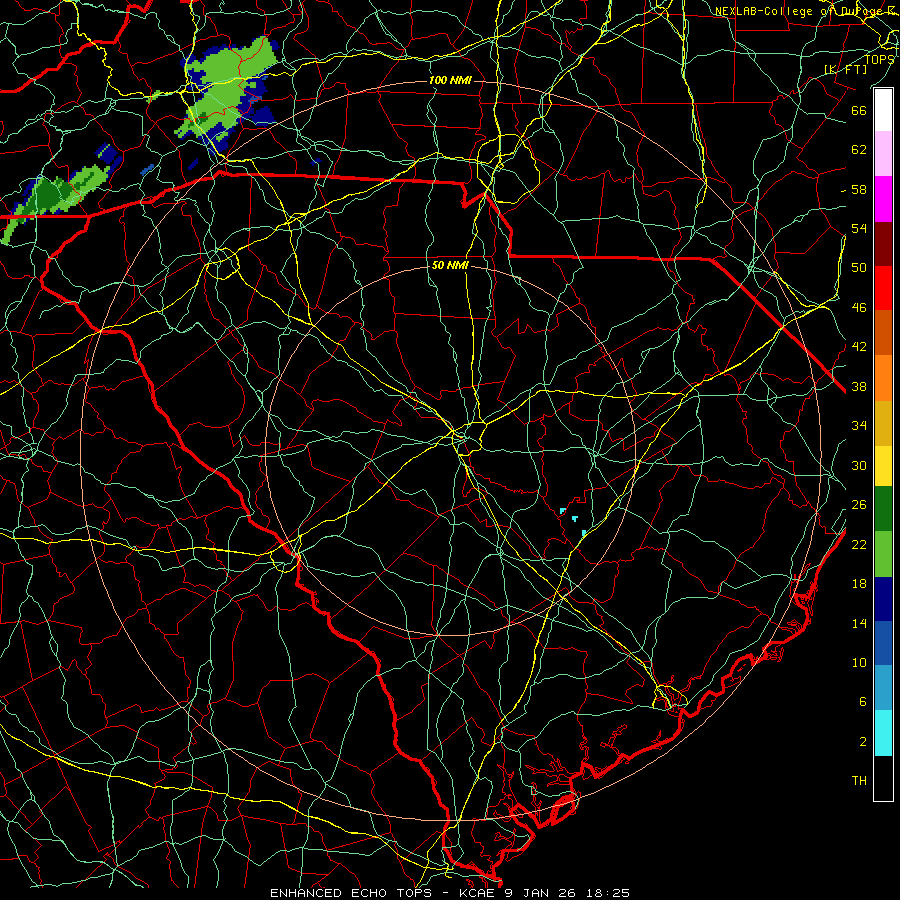Pick the gold legend swatch
The image size is (900, 900).
coord(883,422)
